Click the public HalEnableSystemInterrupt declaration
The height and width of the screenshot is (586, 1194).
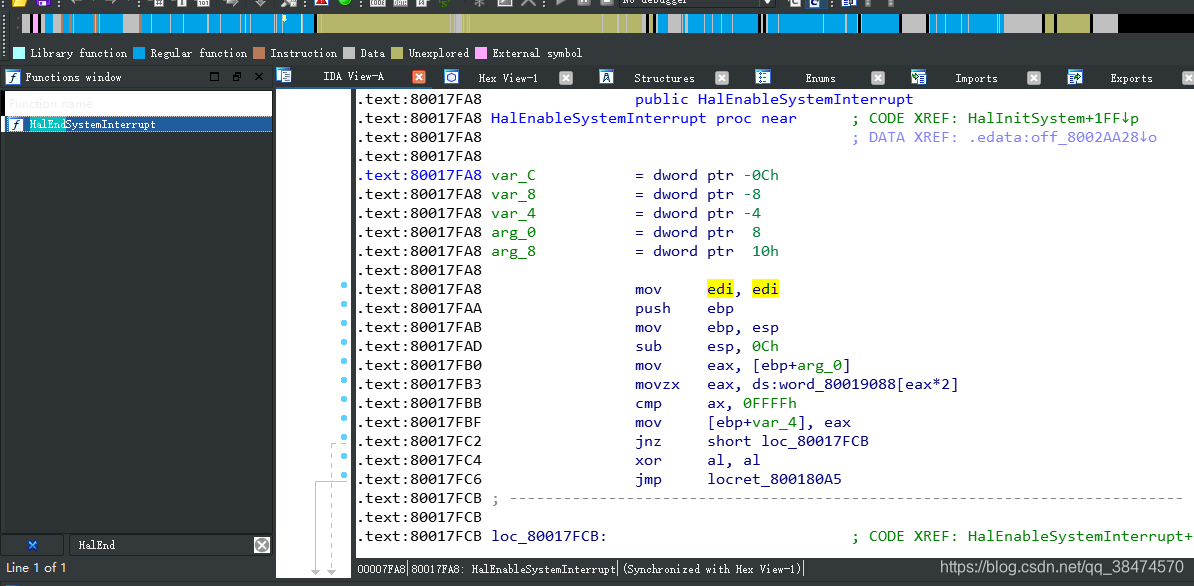774,100
